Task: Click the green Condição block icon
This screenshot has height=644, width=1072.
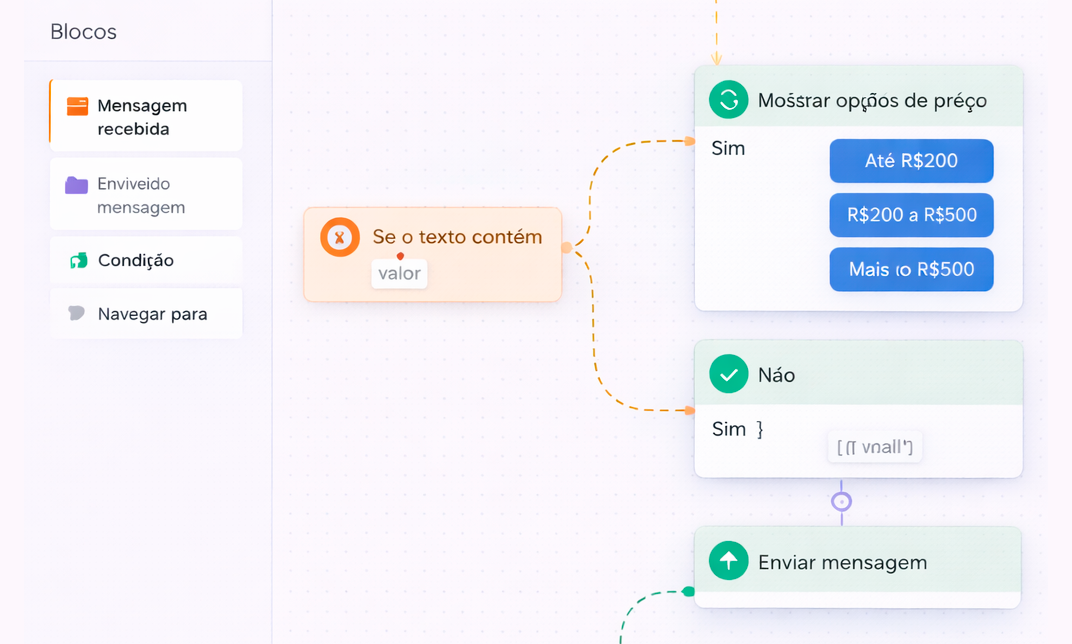Action: tap(78, 261)
